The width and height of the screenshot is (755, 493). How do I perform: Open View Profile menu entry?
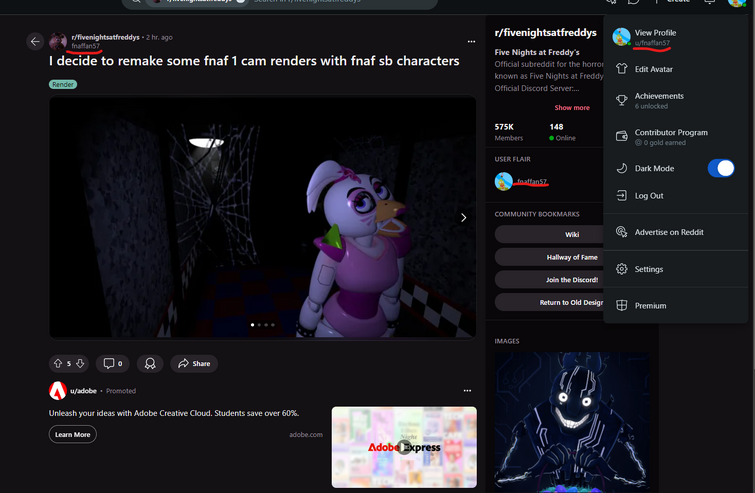pos(675,37)
